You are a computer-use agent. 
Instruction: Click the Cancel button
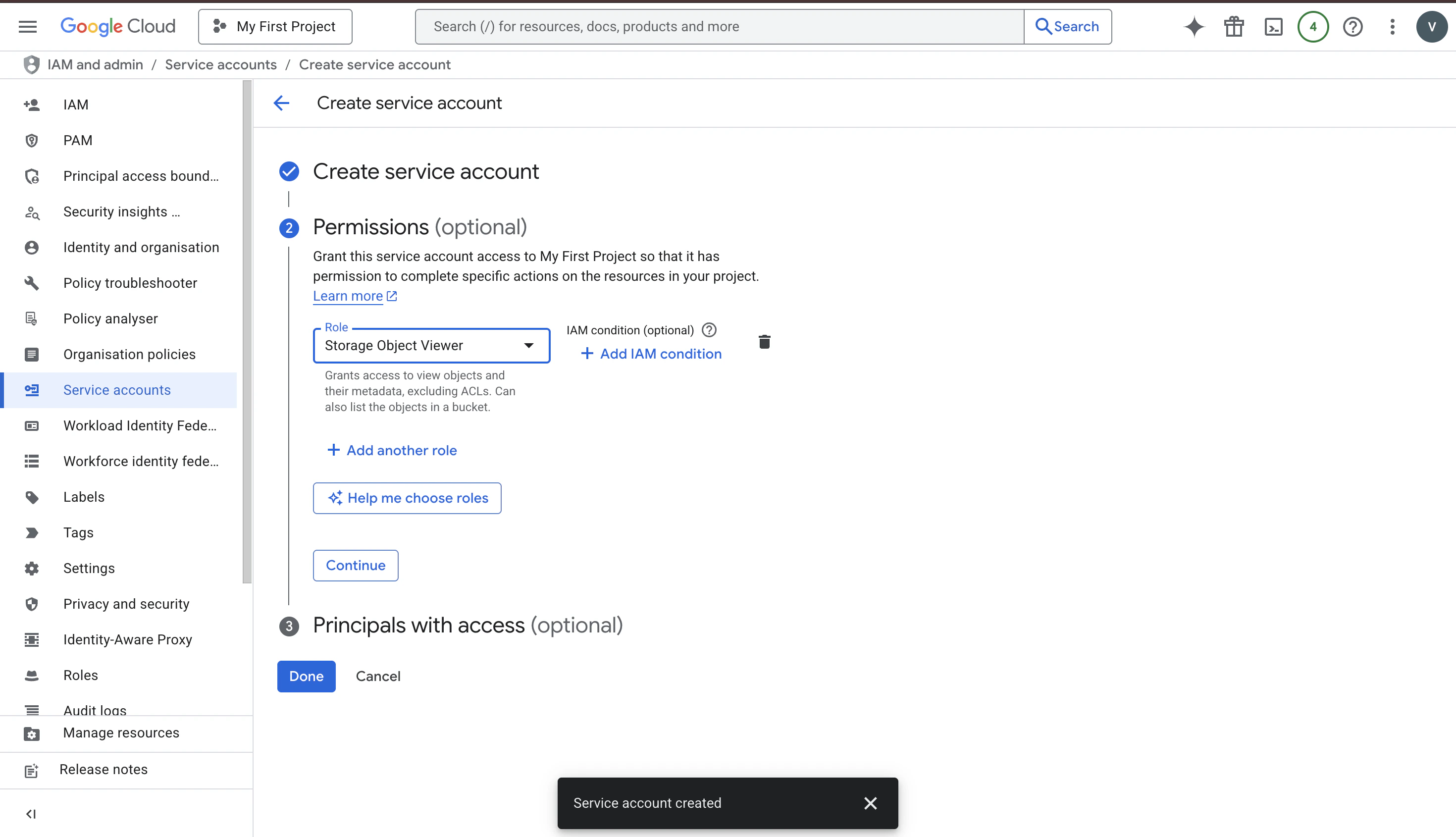(378, 676)
